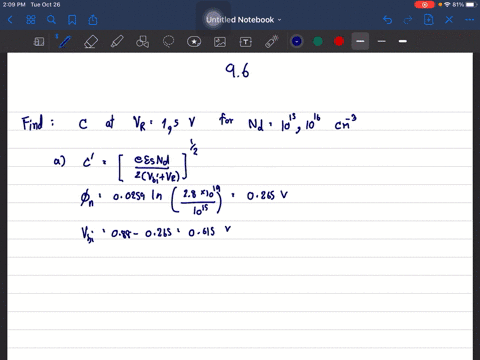Select the thick stroke thickness
The width and height of the screenshot is (480, 360).
(403, 41)
